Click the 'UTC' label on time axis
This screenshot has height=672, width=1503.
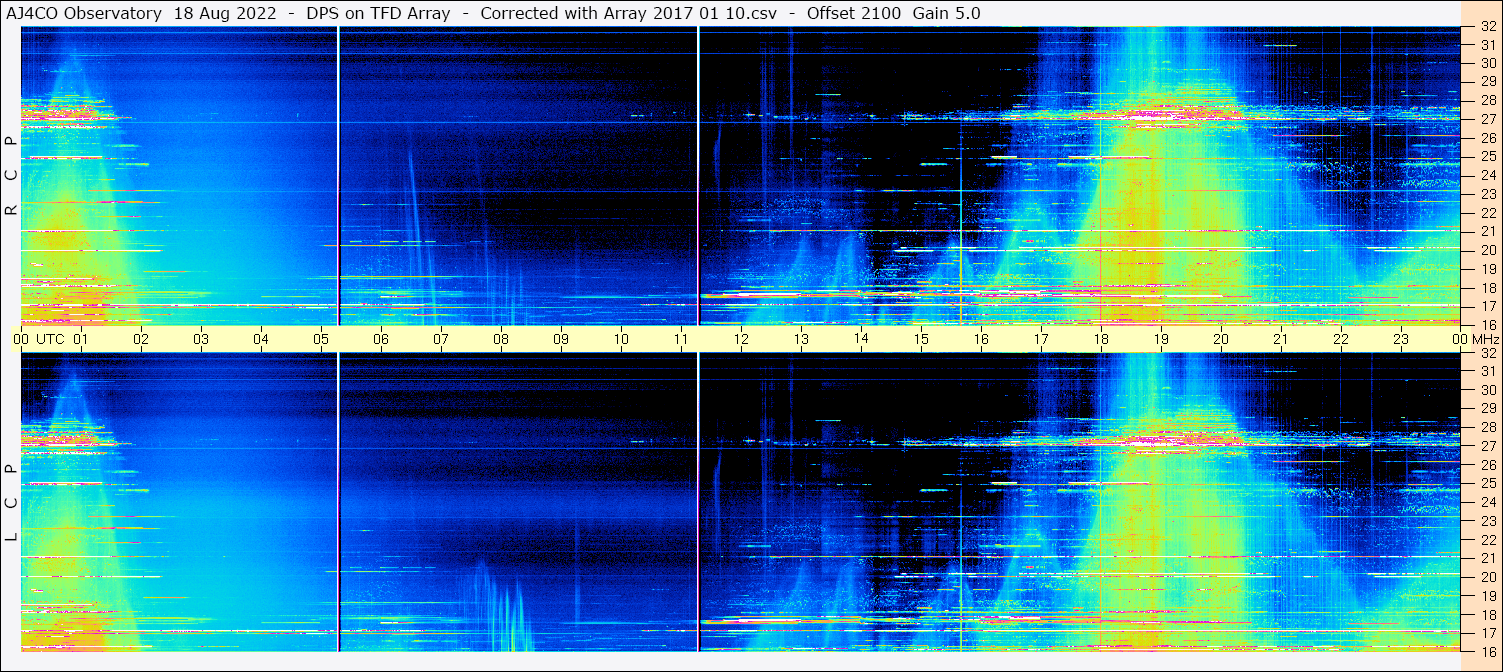(50, 339)
